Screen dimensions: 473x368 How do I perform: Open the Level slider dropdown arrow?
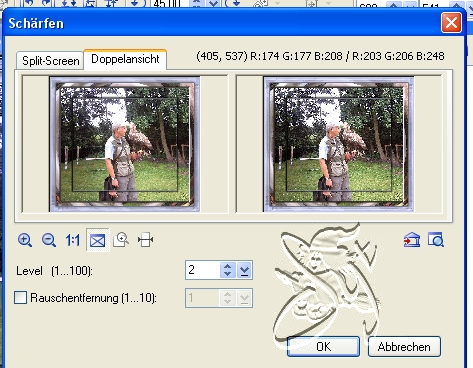click(x=244, y=270)
